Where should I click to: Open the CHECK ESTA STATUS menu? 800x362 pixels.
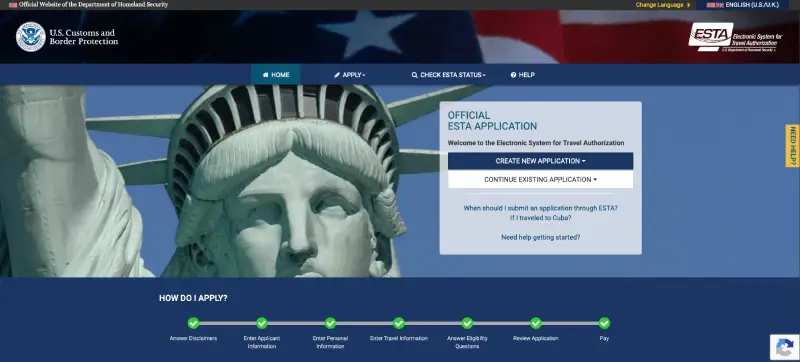coord(448,74)
